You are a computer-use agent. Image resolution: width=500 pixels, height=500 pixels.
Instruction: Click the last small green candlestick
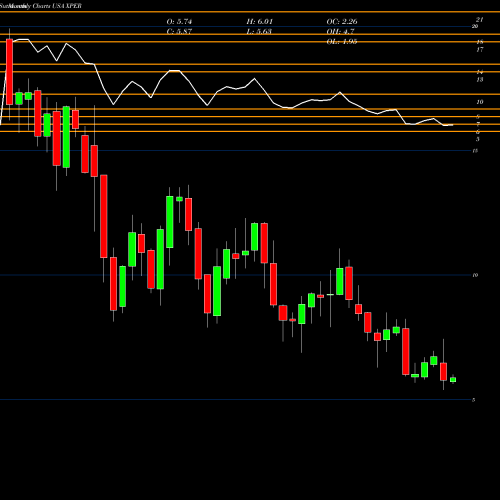point(453,380)
